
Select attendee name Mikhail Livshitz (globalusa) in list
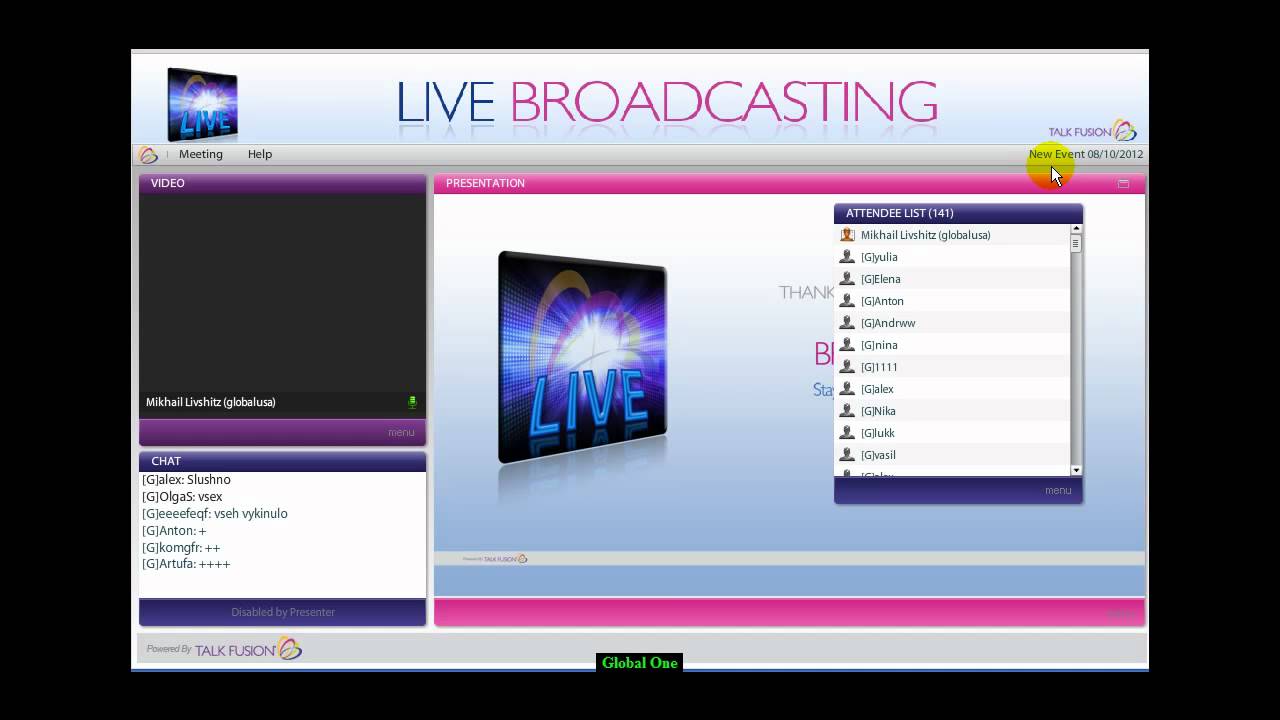926,235
